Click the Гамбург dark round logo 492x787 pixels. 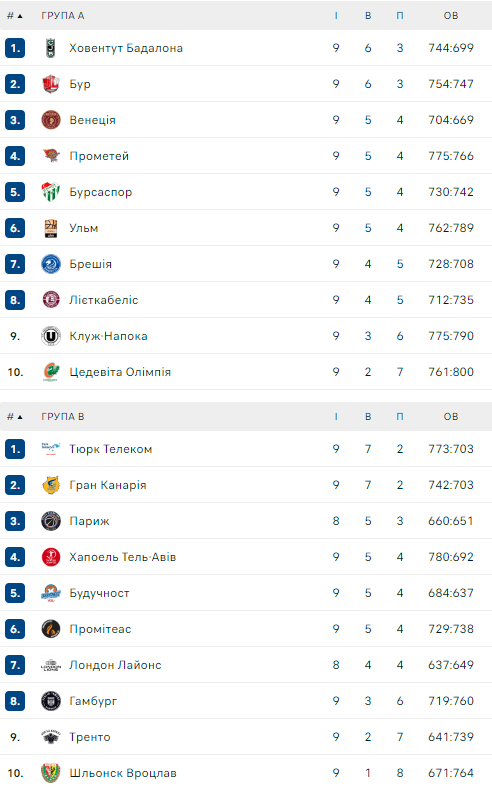(51, 701)
